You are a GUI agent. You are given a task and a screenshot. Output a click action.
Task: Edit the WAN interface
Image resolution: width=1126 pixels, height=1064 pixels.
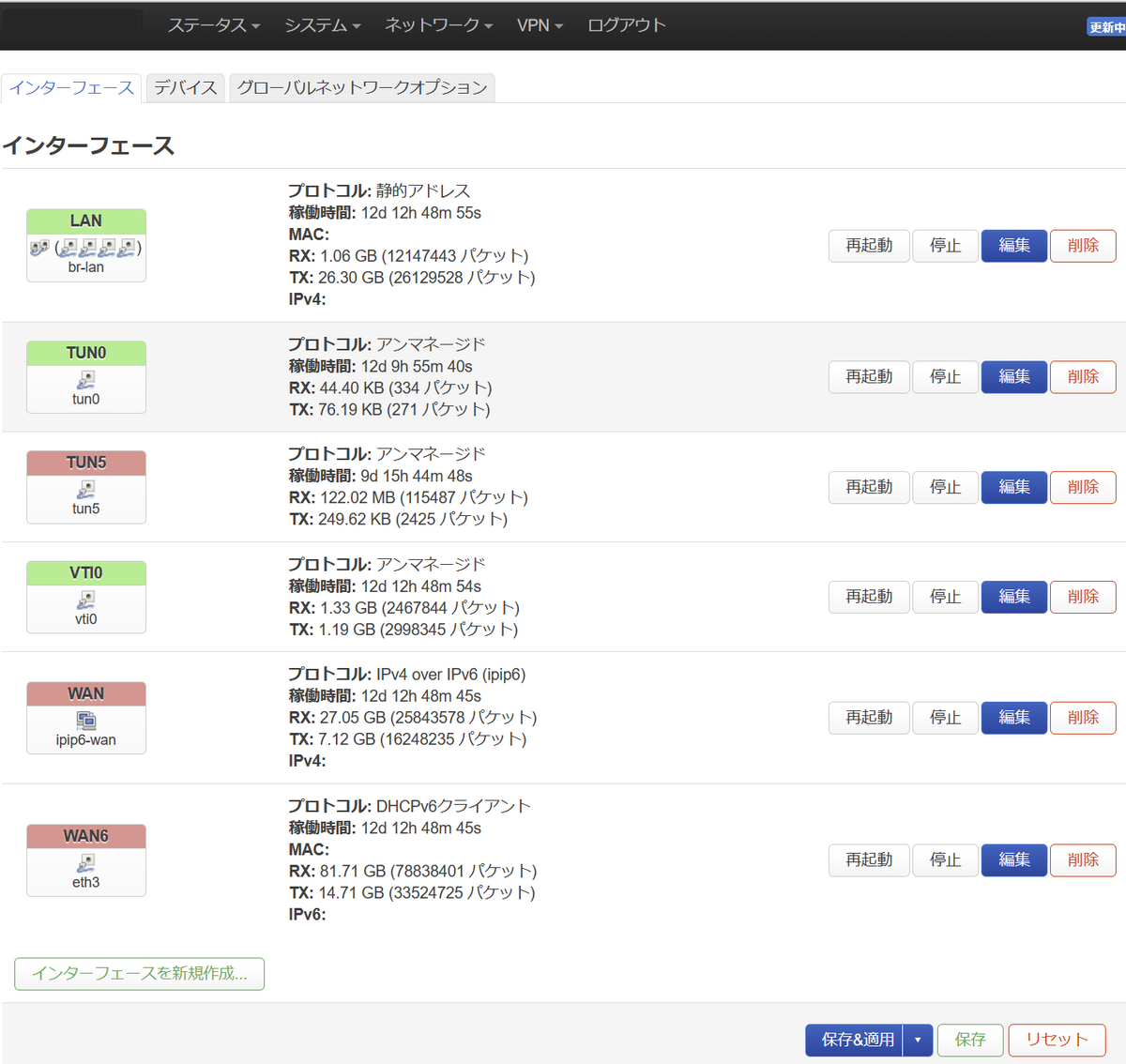coord(1014,718)
